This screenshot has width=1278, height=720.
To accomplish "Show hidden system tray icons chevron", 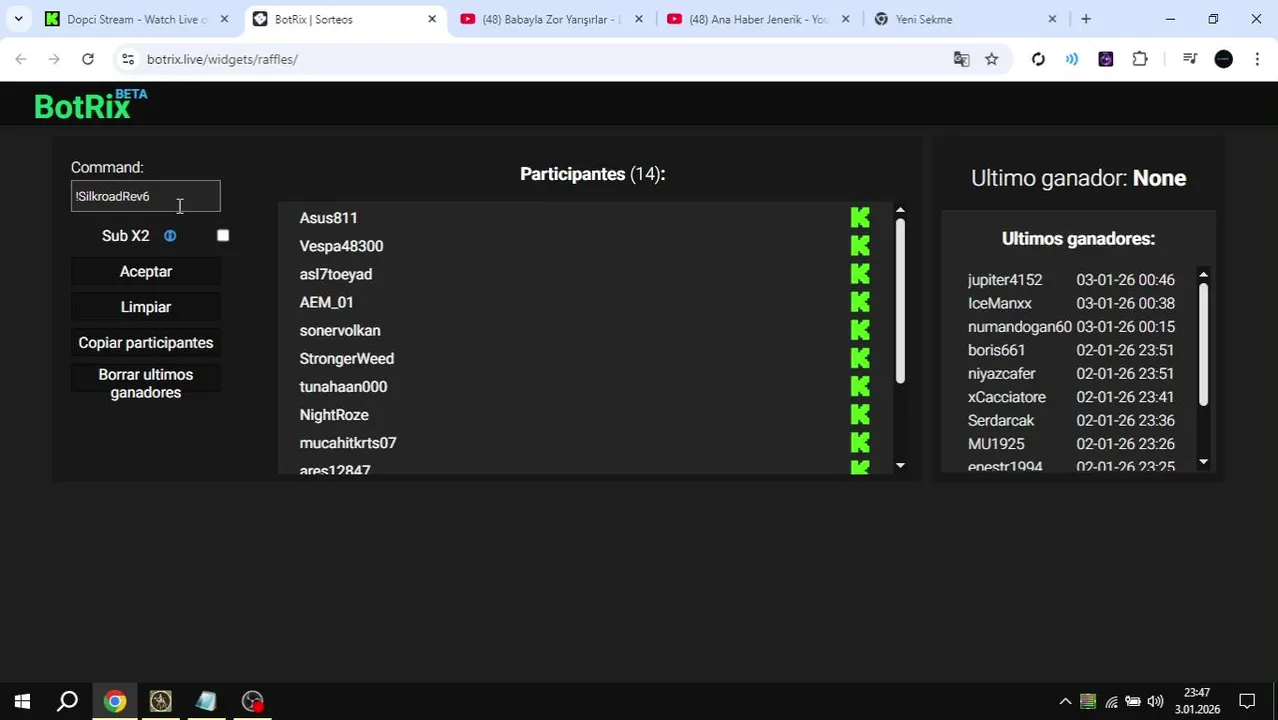I will [x=1065, y=701].
